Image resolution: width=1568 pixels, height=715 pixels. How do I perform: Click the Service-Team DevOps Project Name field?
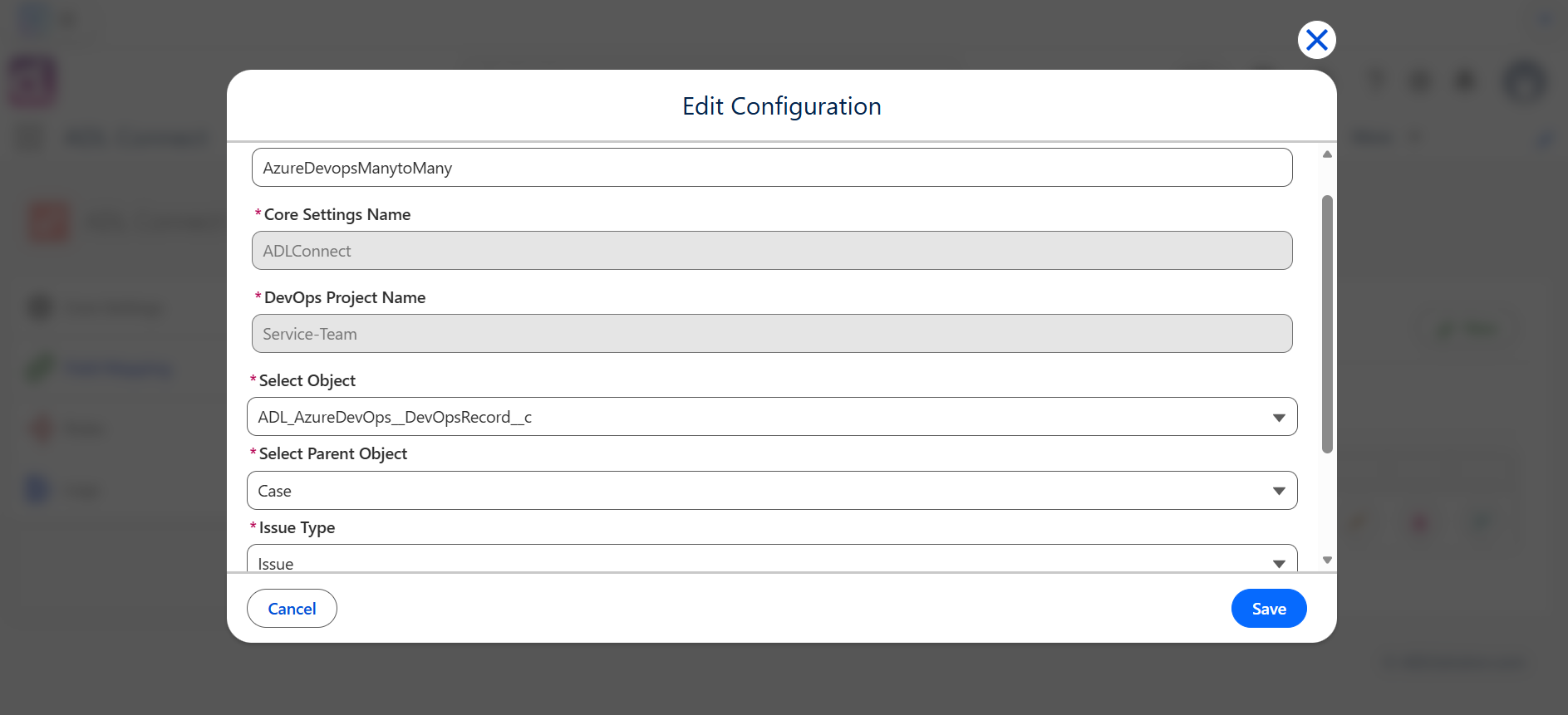coord(772,334)
